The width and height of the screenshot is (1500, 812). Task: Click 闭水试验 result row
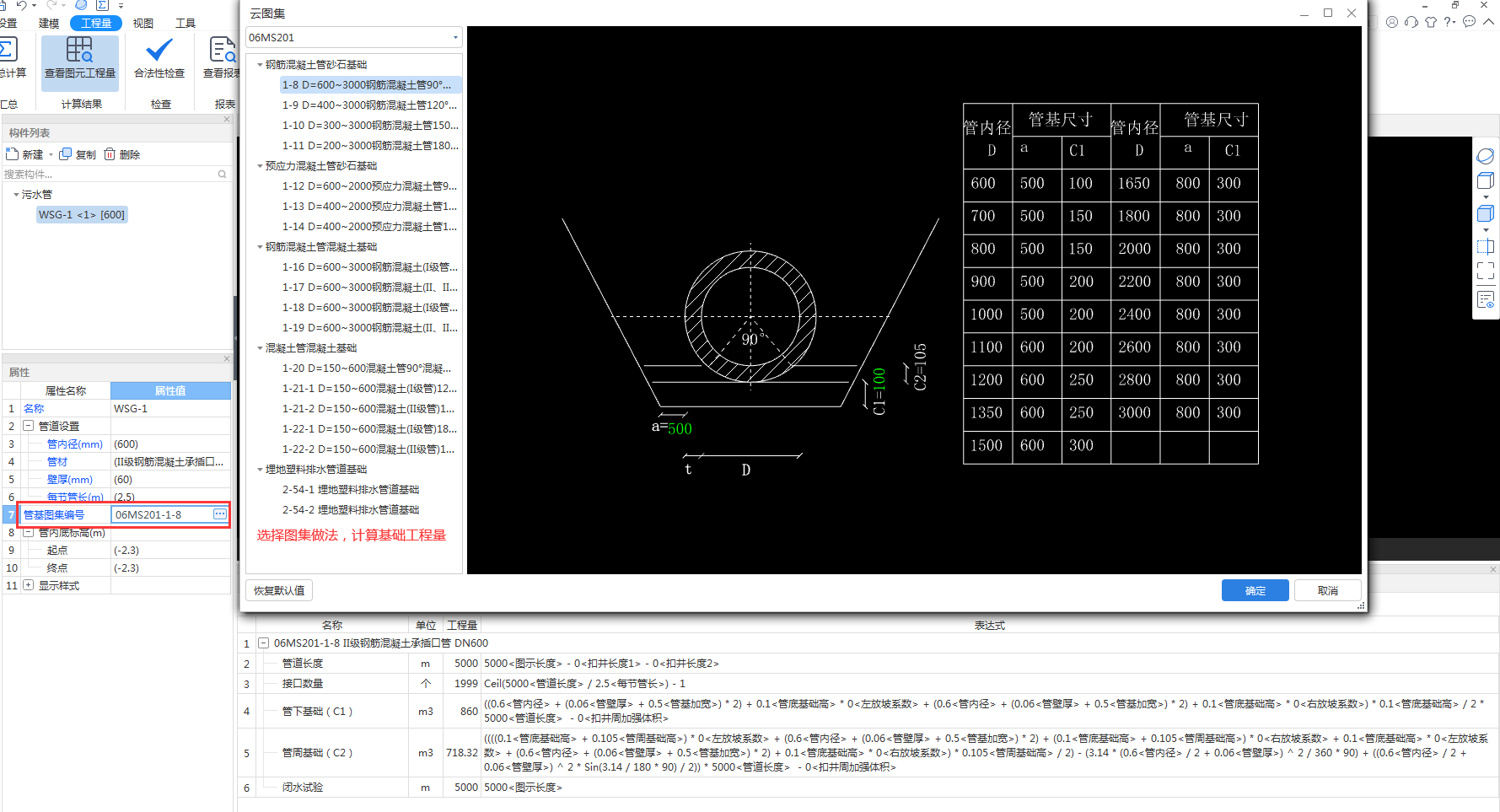tap(868, 787)
